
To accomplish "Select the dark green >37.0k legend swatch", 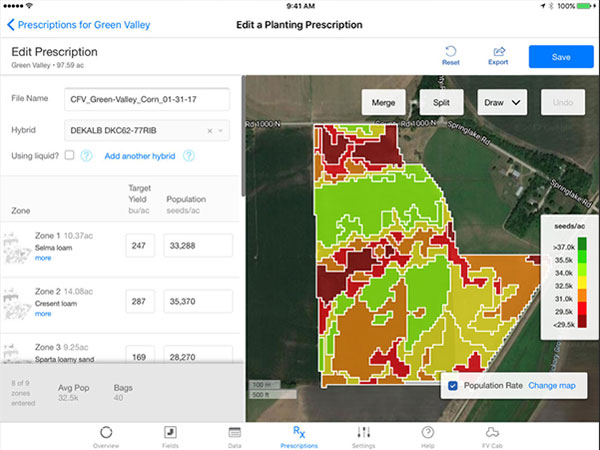I will tap(582, 242).
